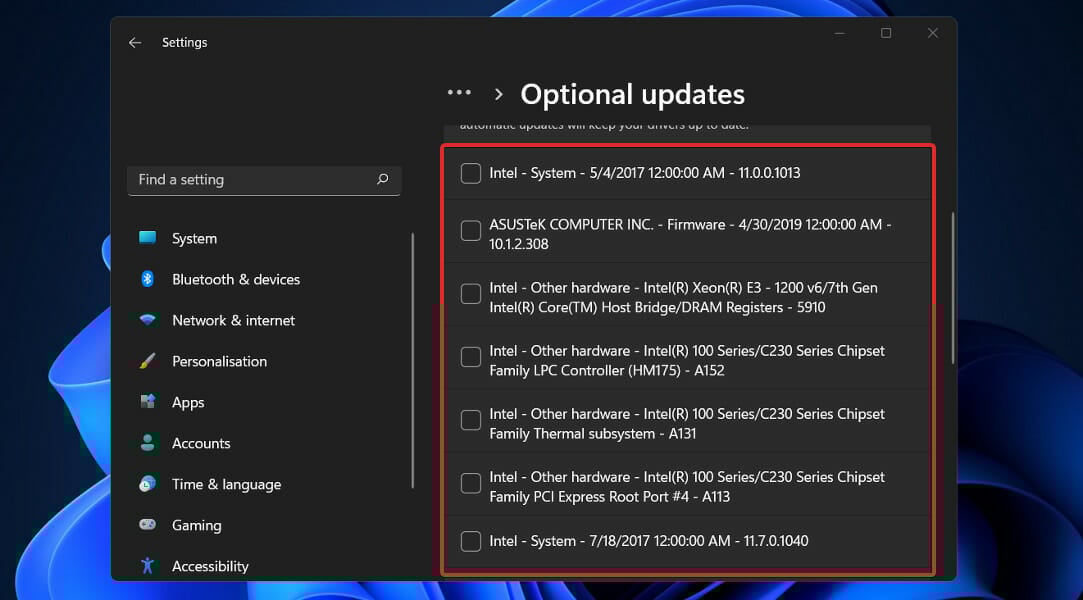
Task: Click the Time & language globe icon
Action: pos(147,483)
